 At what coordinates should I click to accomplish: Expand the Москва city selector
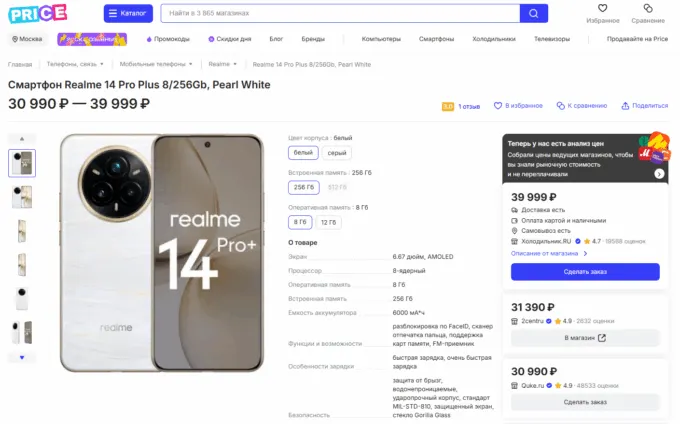pyautogui.click(x=27, y=39)
